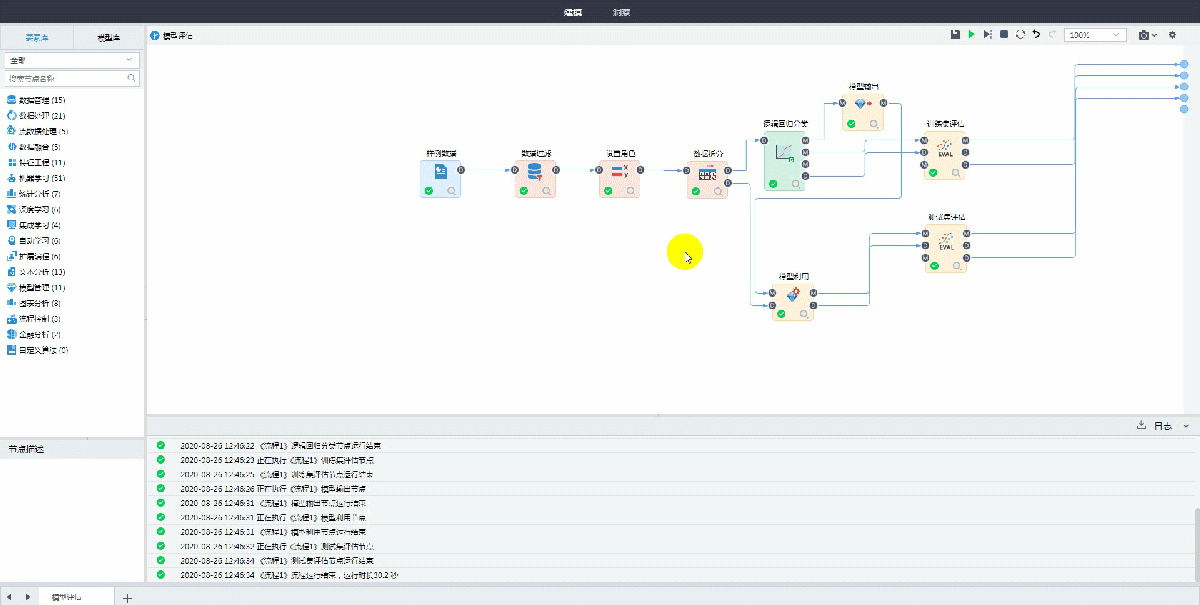
Task: Run the workflow with the green play button
Action: [971, 35]
